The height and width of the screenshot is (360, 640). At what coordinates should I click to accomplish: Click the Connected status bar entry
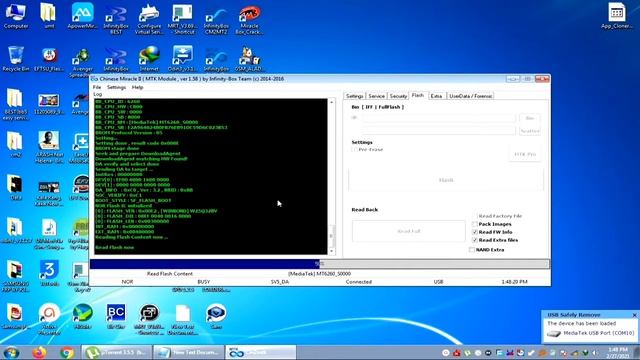pyautogui.click(x=359, y=282)
